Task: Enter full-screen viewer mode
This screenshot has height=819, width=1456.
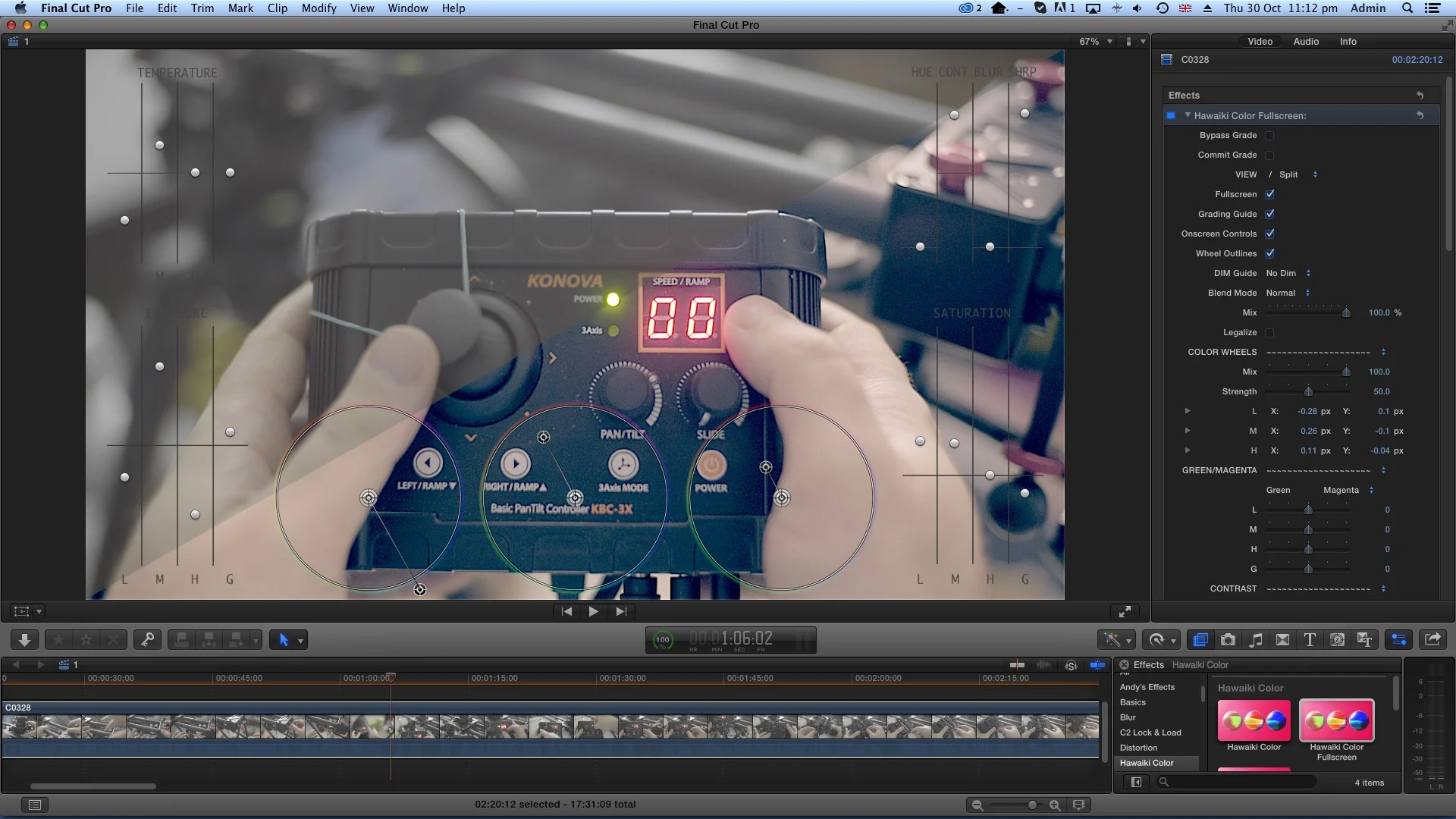Action: pyautogui.click(x=1125, y=611)
